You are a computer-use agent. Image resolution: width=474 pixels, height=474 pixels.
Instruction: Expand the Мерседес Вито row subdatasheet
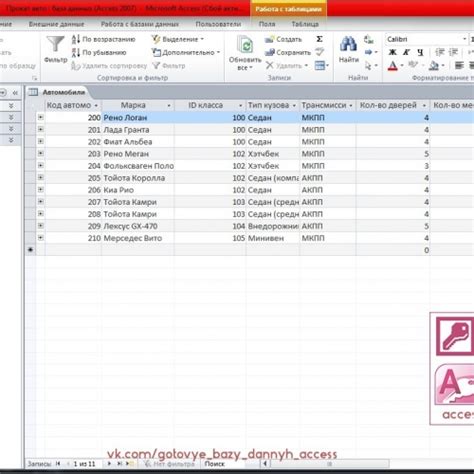click(41, 238)
